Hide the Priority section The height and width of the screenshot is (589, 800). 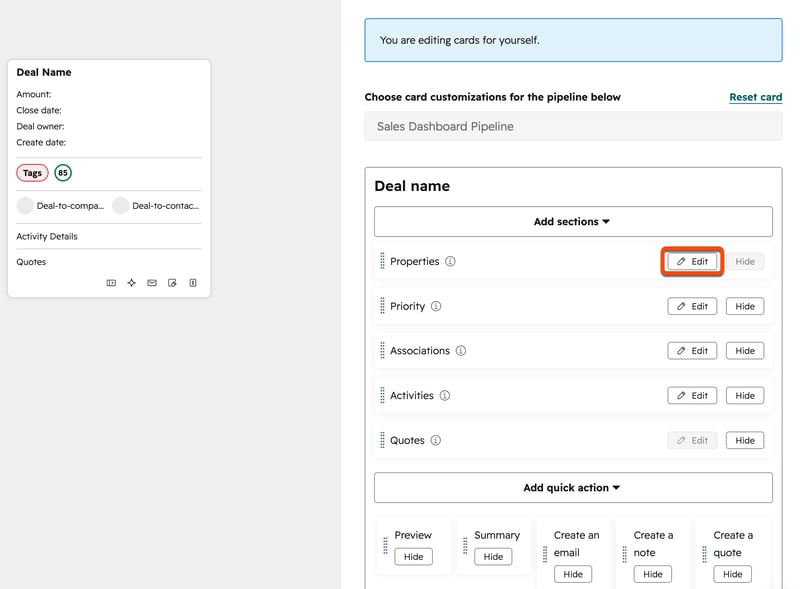tap(745, 306)
